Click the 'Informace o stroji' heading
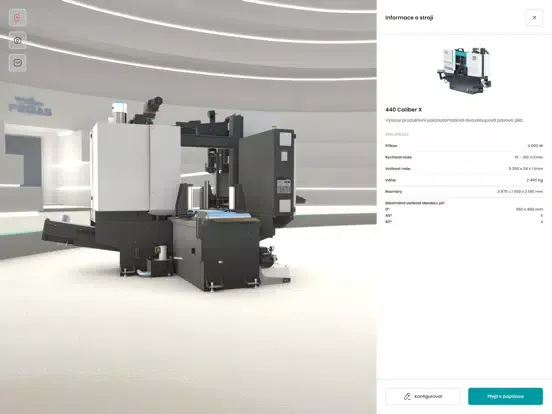552x414 pixels. pos(409,18)
